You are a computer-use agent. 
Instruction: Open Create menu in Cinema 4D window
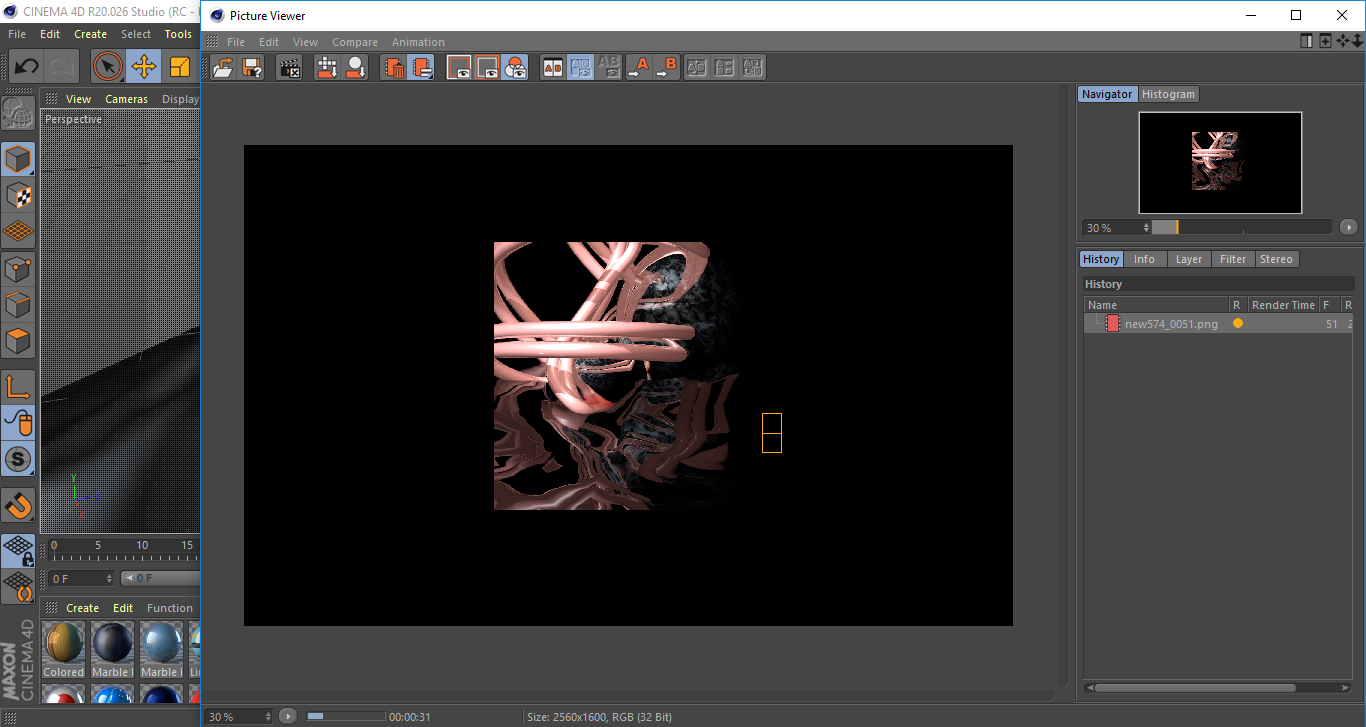tap(90, 34)
